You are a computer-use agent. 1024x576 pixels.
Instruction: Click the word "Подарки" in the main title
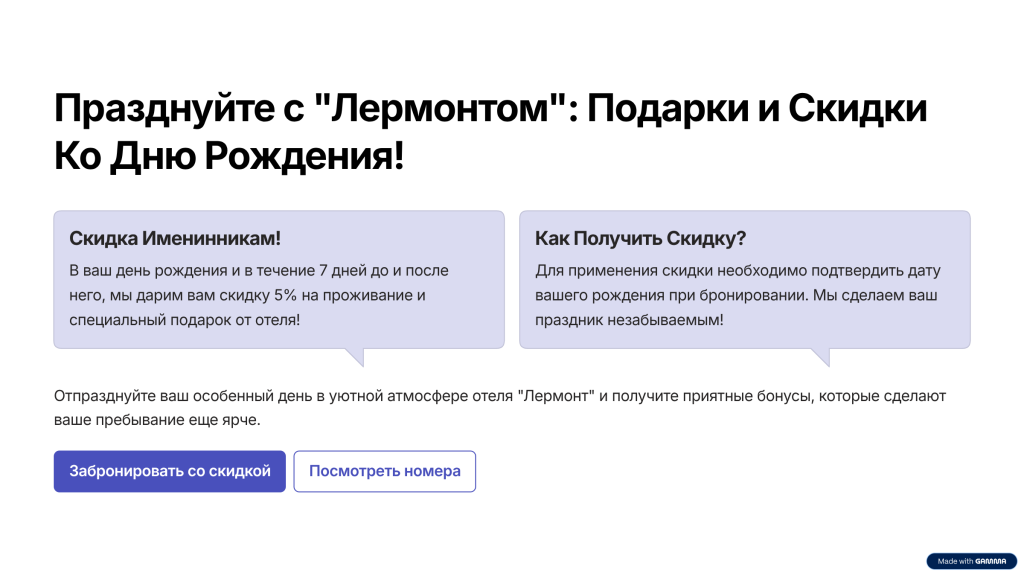click(x=681, y=110)
